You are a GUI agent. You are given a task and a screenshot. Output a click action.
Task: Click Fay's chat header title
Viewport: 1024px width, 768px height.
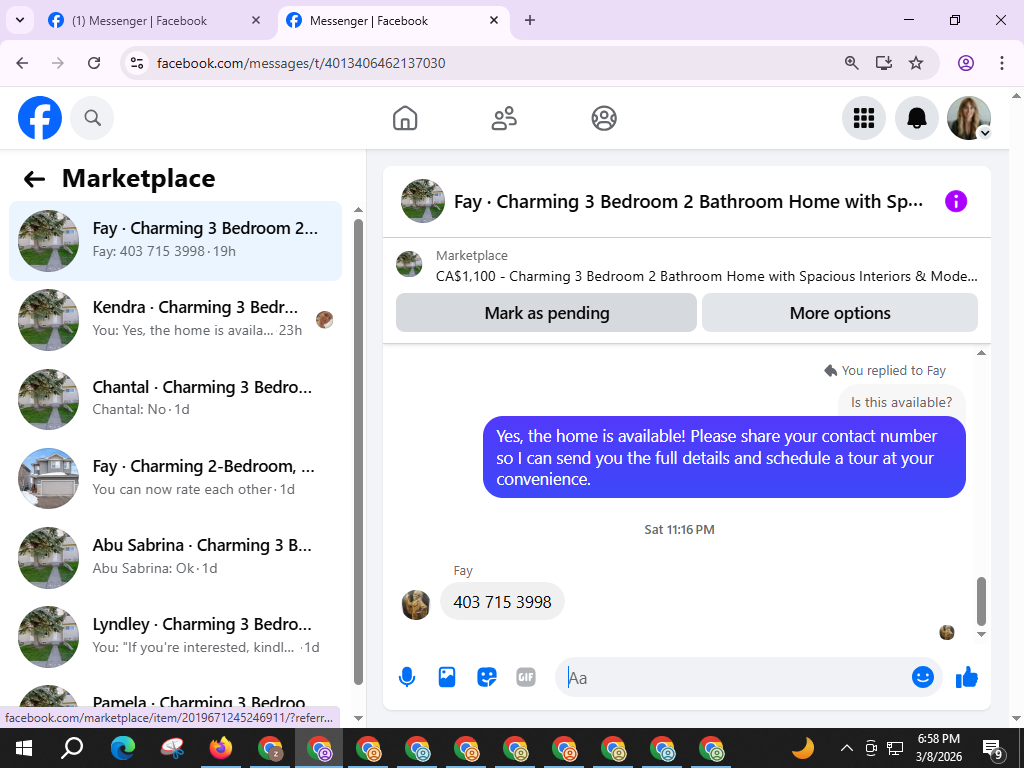click(688, 201)
